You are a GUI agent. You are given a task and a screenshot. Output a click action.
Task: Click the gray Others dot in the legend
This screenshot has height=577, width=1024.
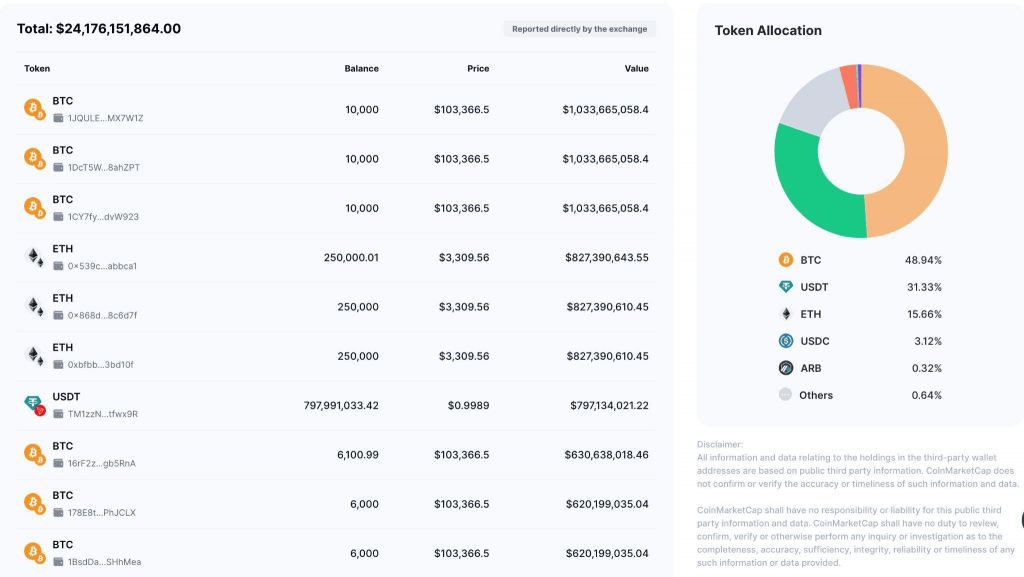click(786, 395)
